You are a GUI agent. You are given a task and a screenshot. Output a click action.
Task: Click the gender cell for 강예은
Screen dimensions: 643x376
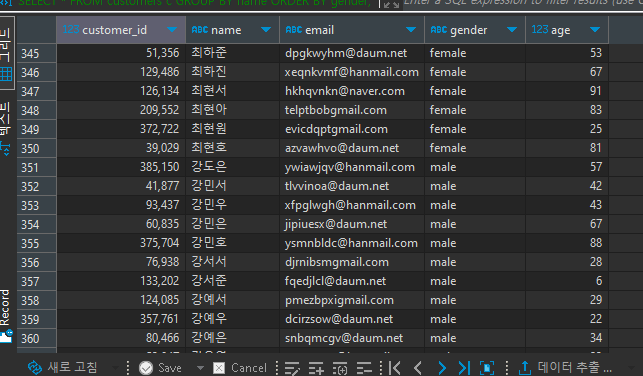[475, 338]
